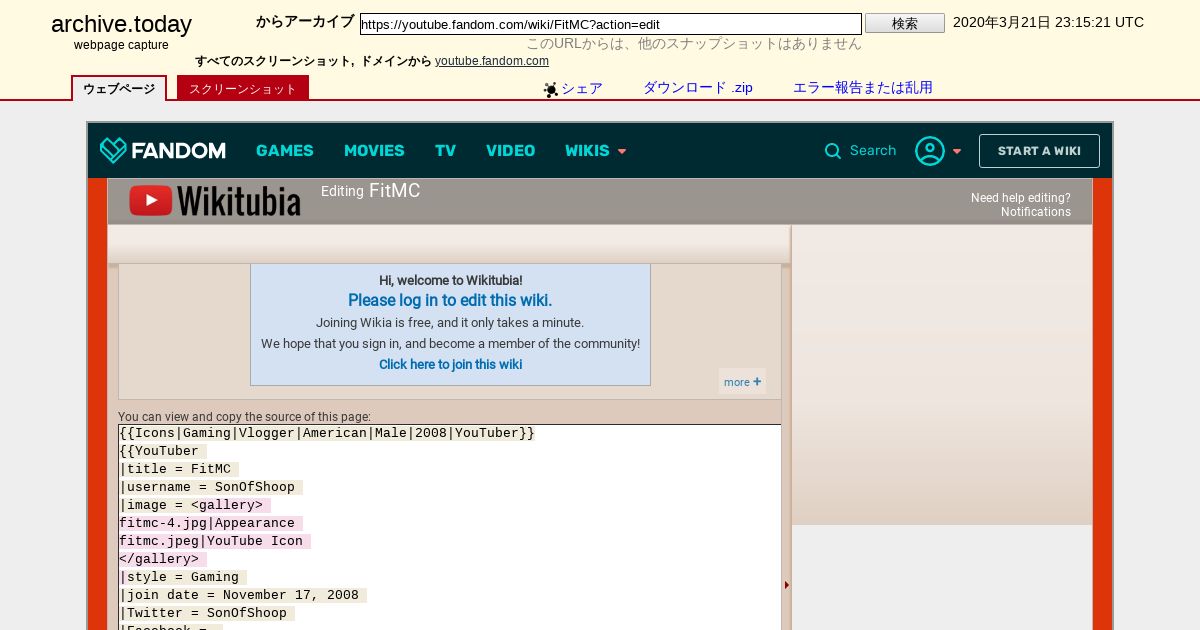Switch to the スクリーンショット tab
1200x630 pixels.
click(243, 88)
